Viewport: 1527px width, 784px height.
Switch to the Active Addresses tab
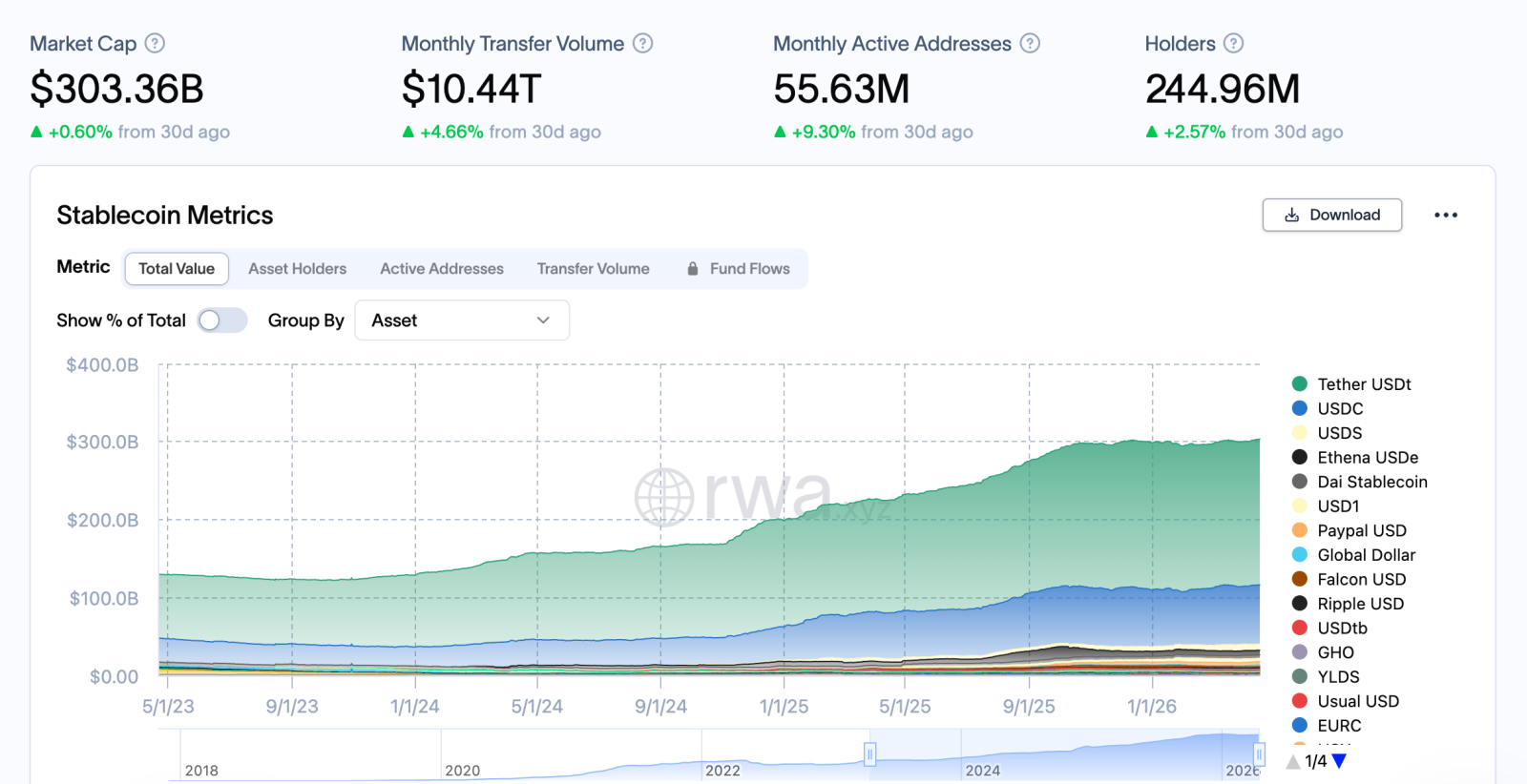441,269
